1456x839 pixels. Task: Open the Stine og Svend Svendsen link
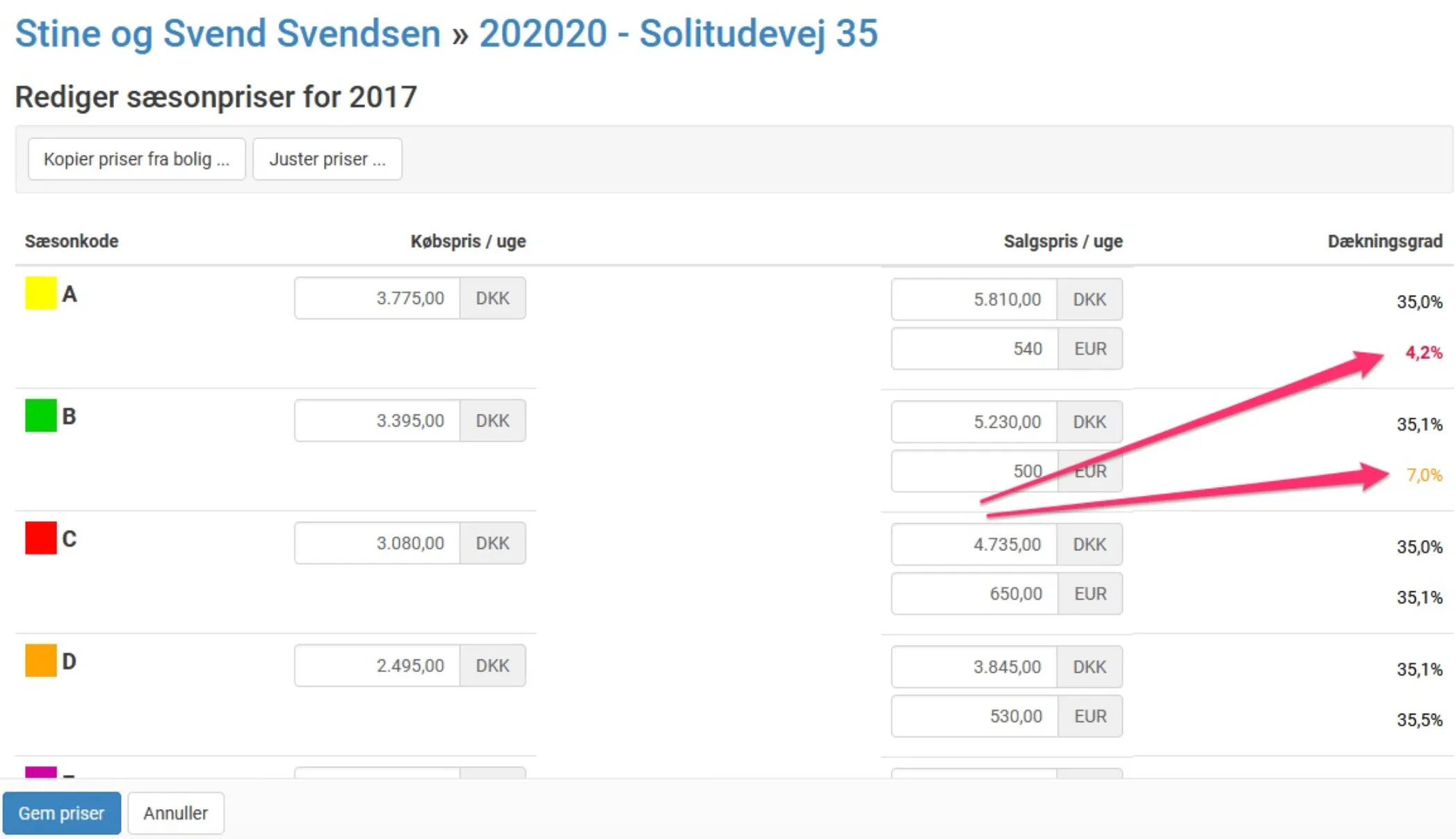[x=227, y=33]
